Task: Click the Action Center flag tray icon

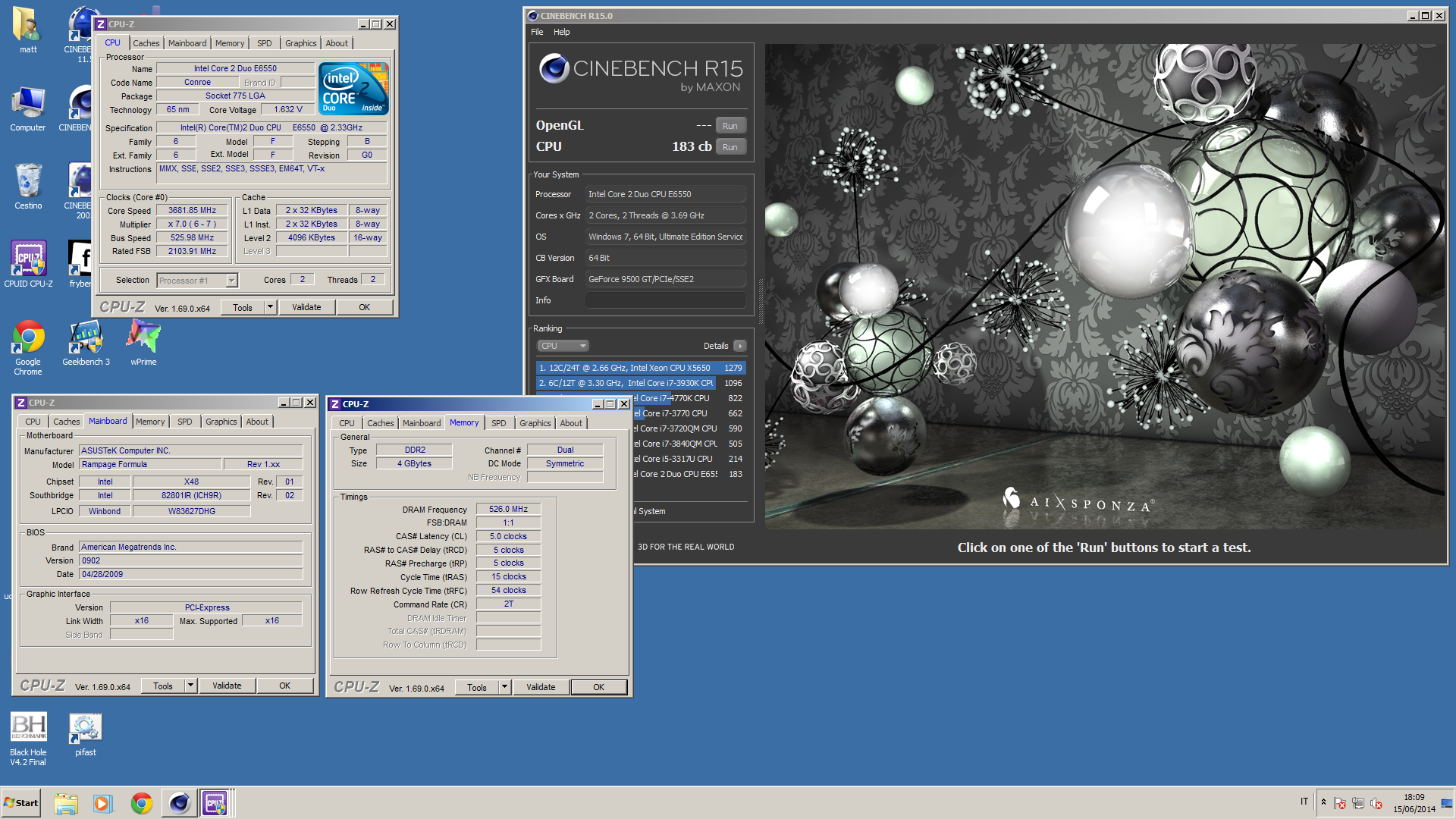Action: pos(1340,803)
